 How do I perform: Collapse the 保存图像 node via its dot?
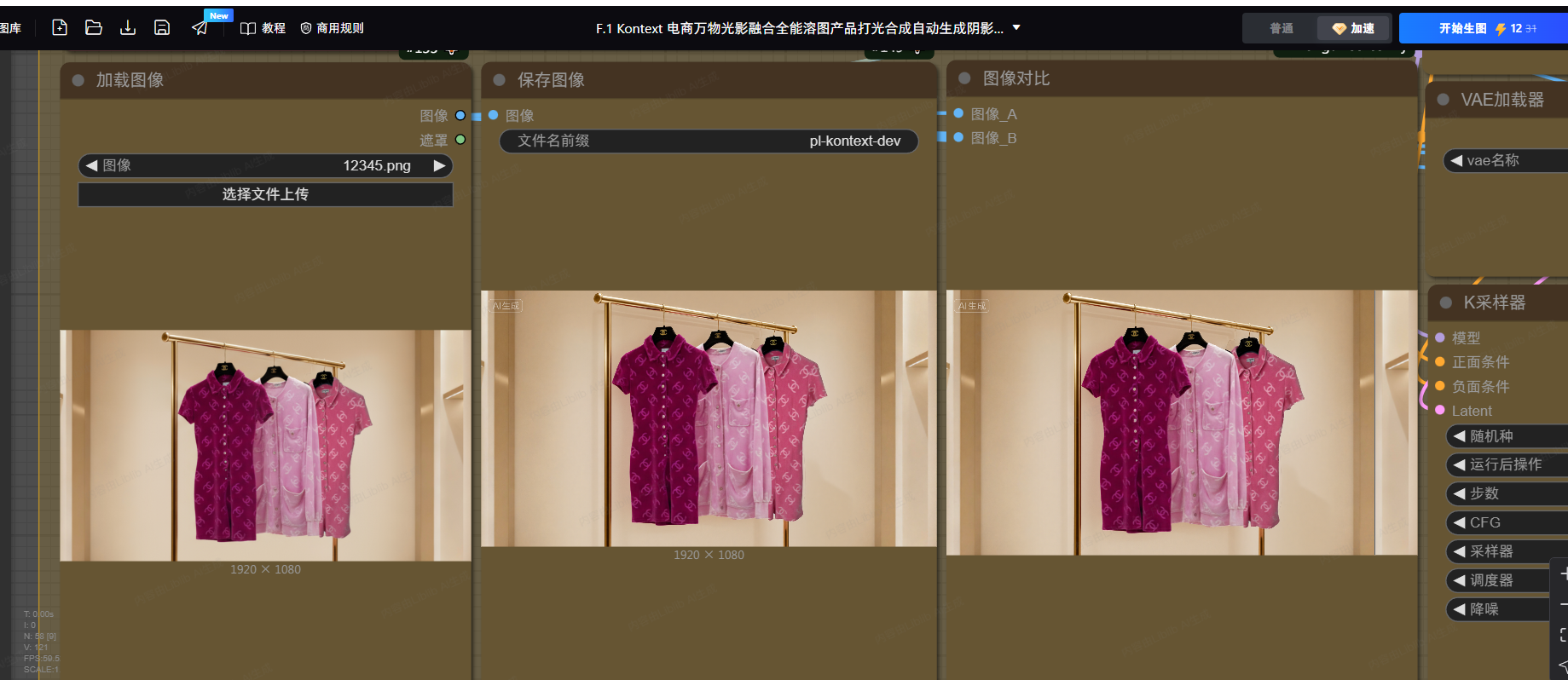[500, 80]
